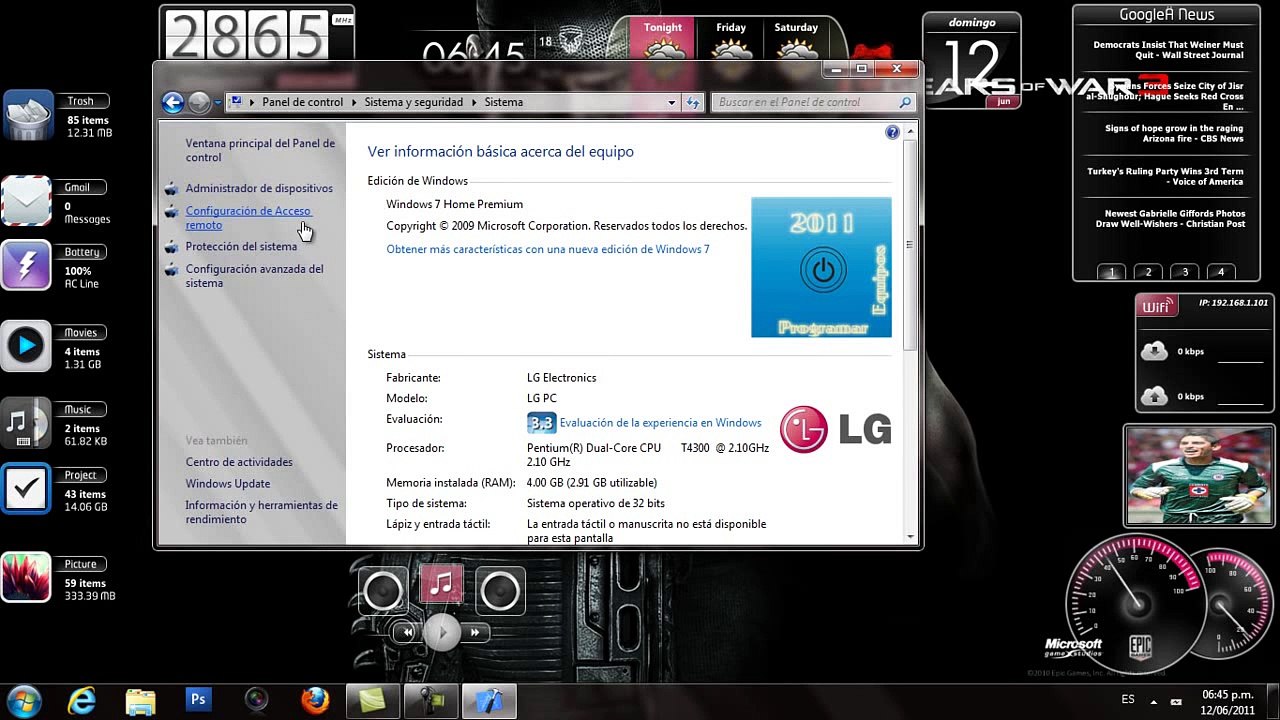Open Turkey's Ruling Party Wins headline
This screenshot has height=720, width=1280.
click(1165, 177)
